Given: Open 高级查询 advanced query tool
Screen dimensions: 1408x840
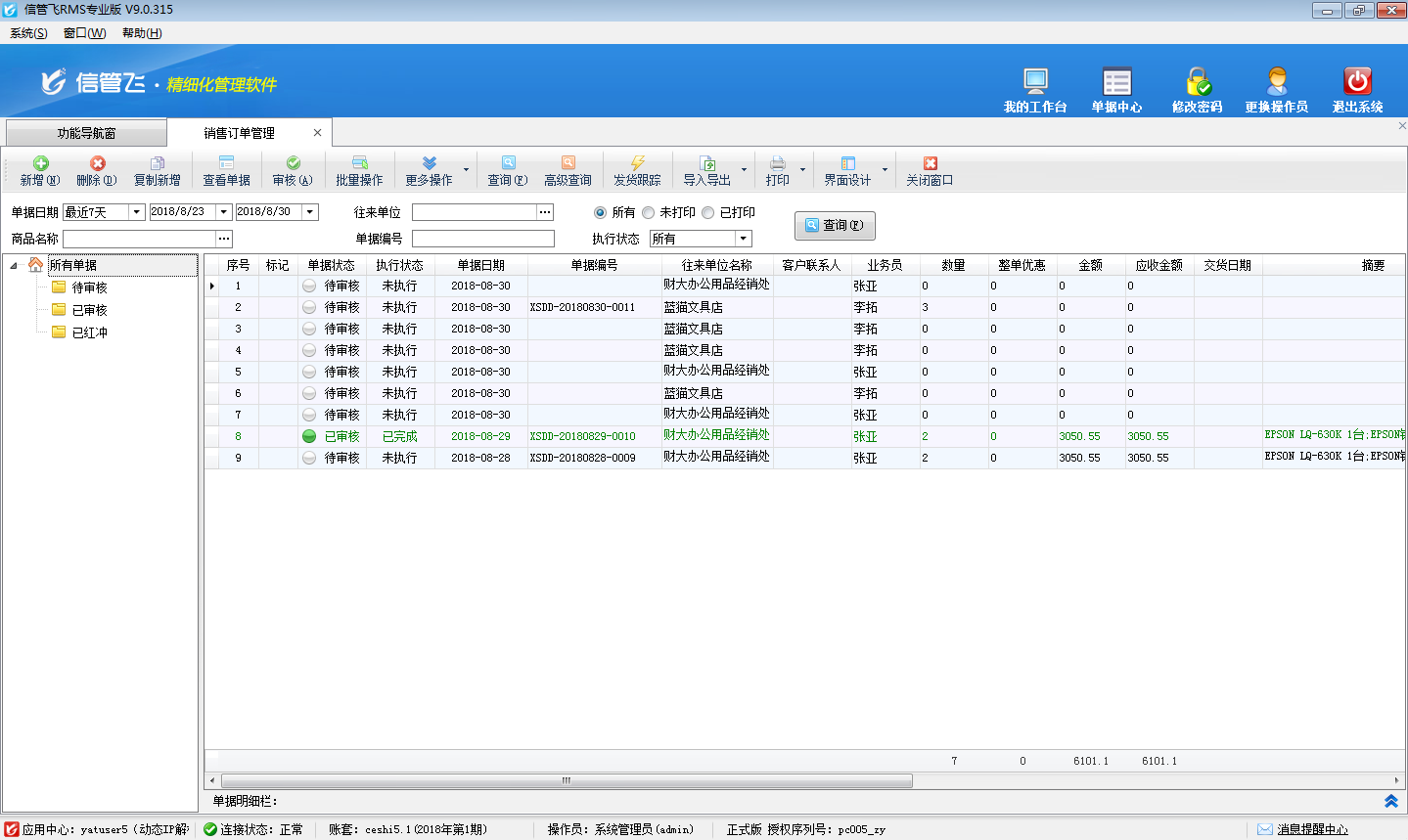Looking at the screenshot, I should point(568,164).
